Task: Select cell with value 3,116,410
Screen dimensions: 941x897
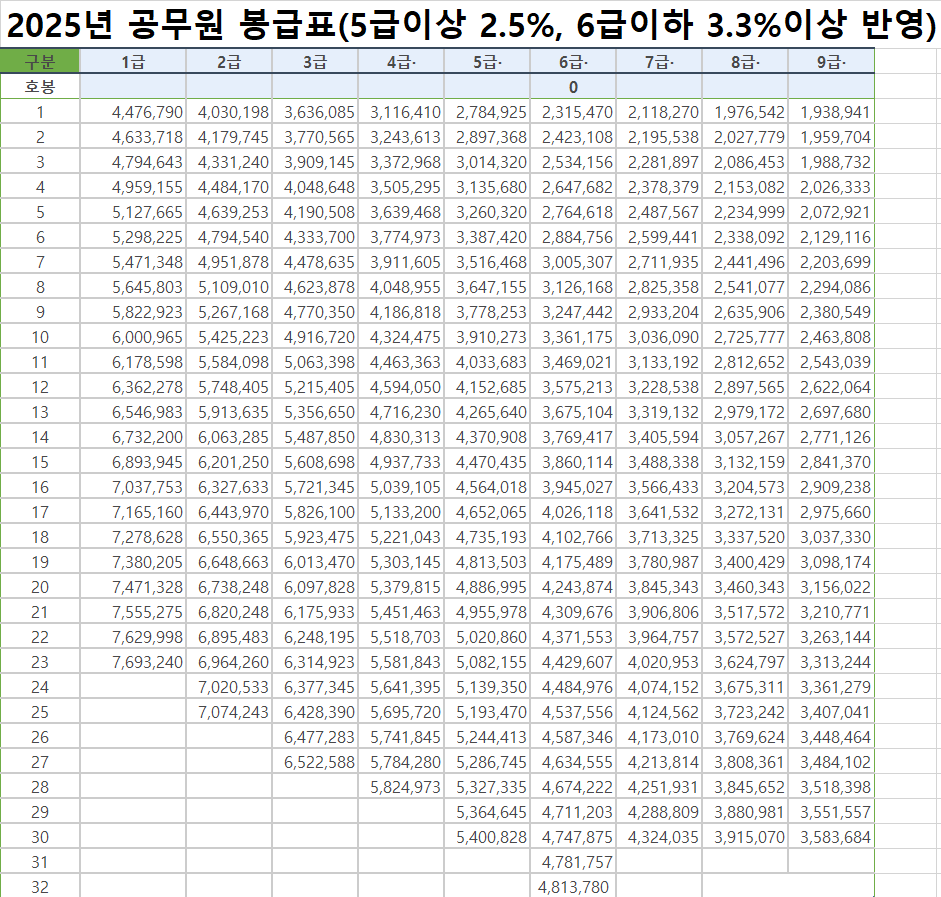Action: pyautogui.click(x=401, y=112)
